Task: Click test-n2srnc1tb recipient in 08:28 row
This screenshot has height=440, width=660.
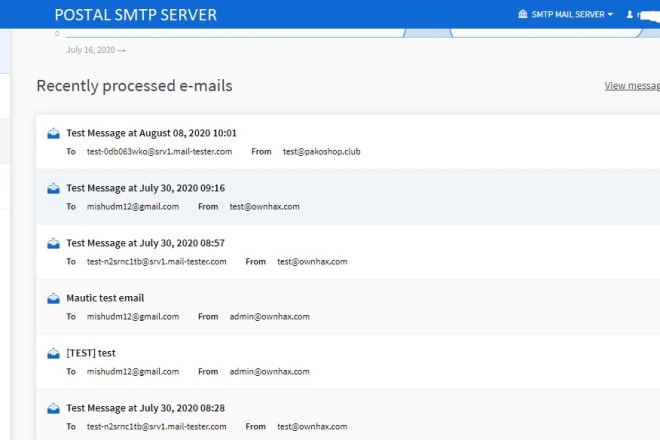Action: pos(157,427)
